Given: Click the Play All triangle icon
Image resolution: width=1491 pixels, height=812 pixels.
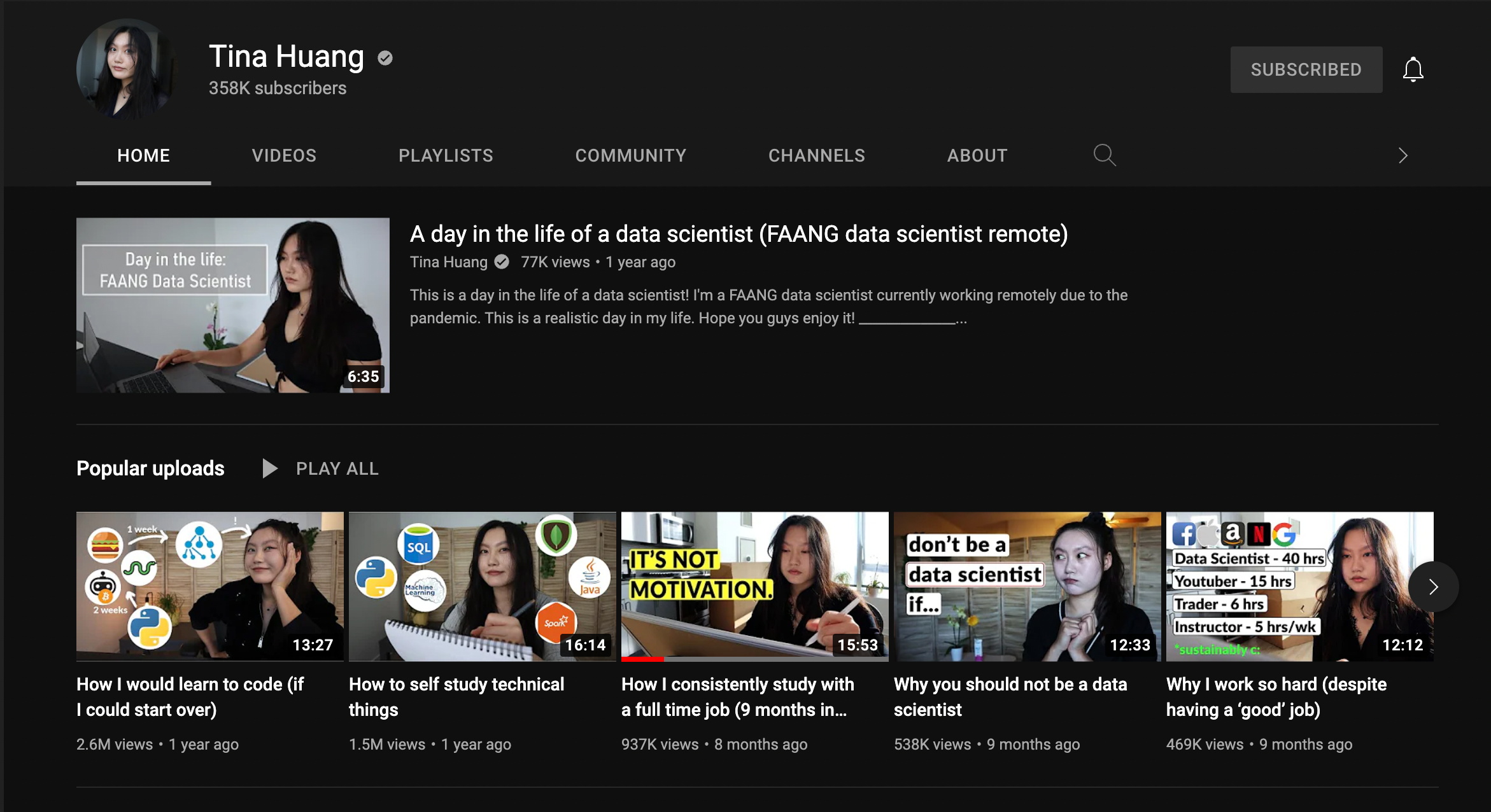Looking at the screenshot, I should click(x=270, y=468).
